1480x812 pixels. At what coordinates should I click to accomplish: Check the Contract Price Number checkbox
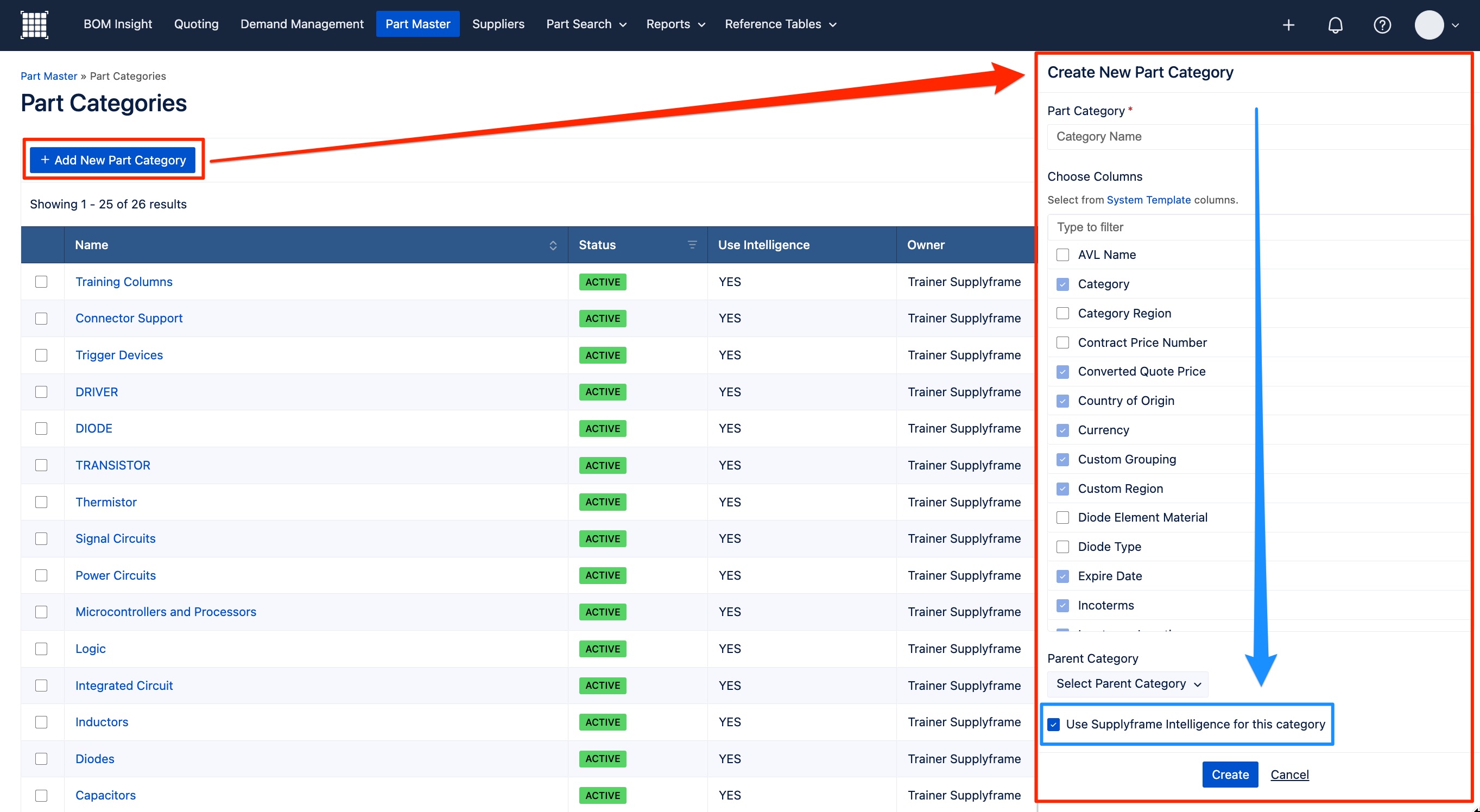pos(1062,342)
